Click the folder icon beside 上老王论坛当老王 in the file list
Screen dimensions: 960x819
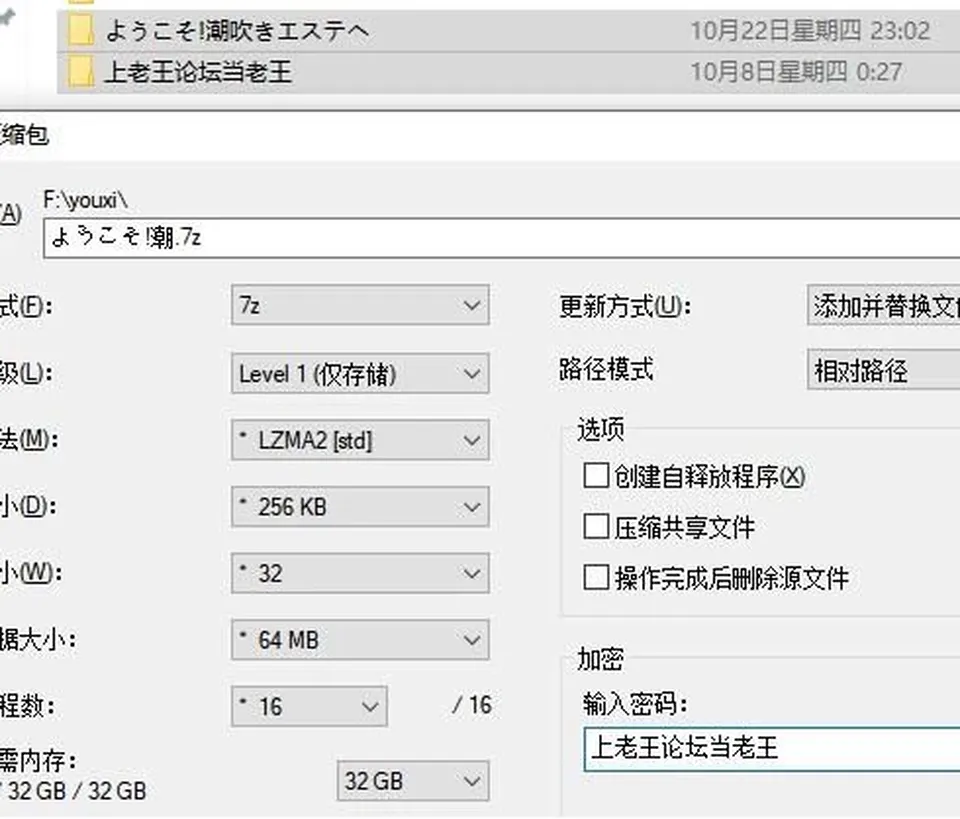(x=81, y=72)
